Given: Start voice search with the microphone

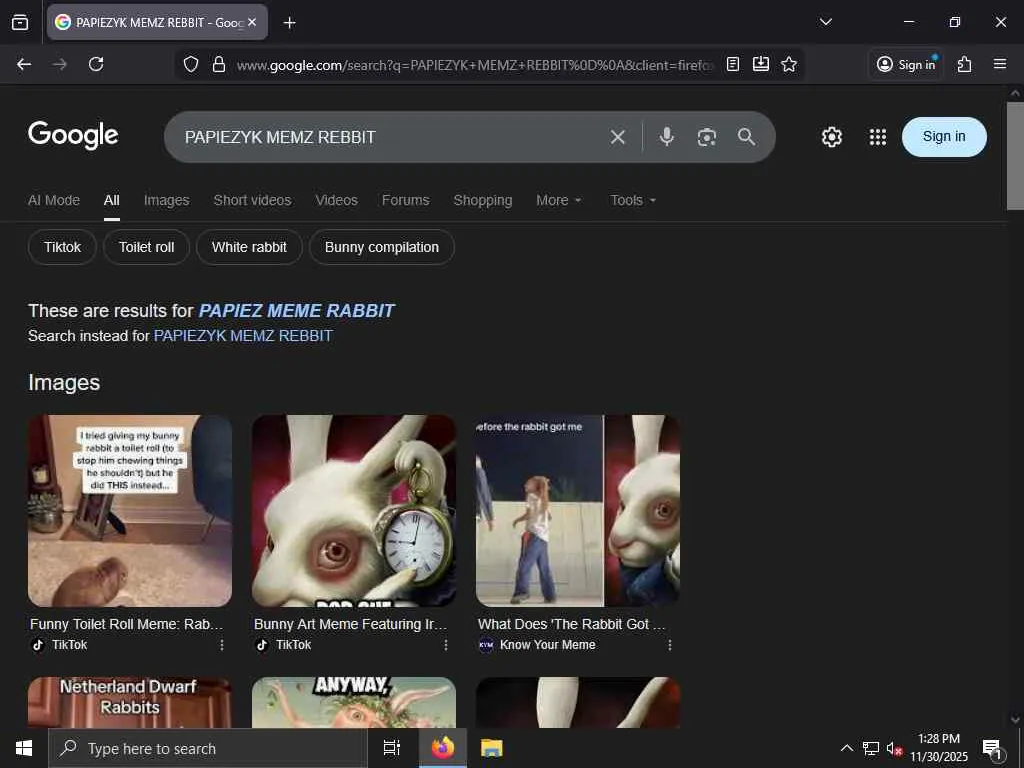Looking at the screenshot, I should 666,136.
